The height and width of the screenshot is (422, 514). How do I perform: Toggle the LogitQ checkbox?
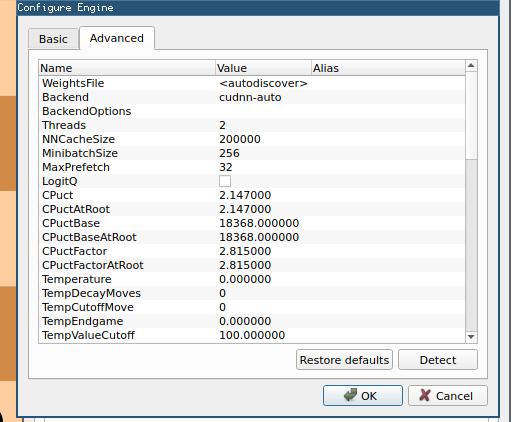tap(225, 181)
